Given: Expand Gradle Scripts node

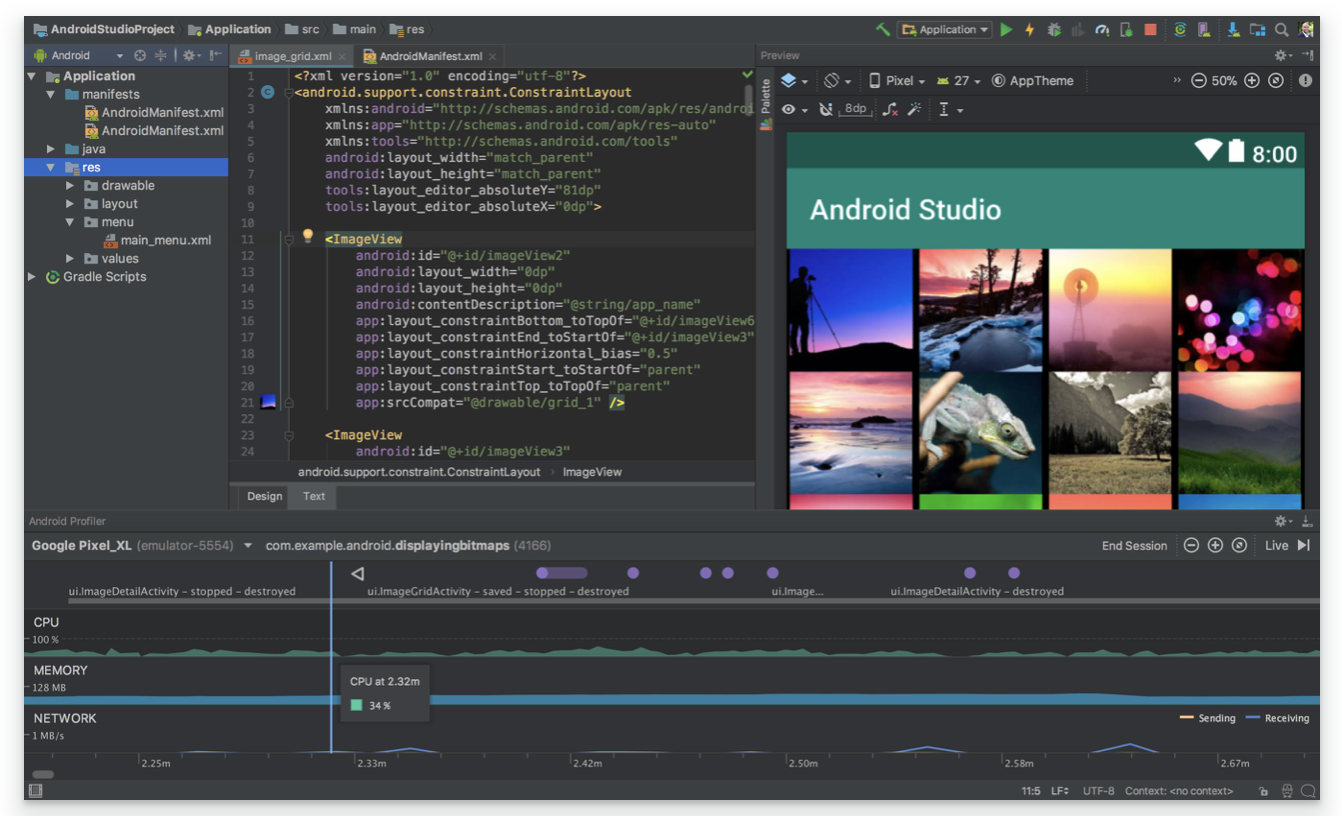Looking at the screenshot, I should pyautogui.click(x=32, y=277).
